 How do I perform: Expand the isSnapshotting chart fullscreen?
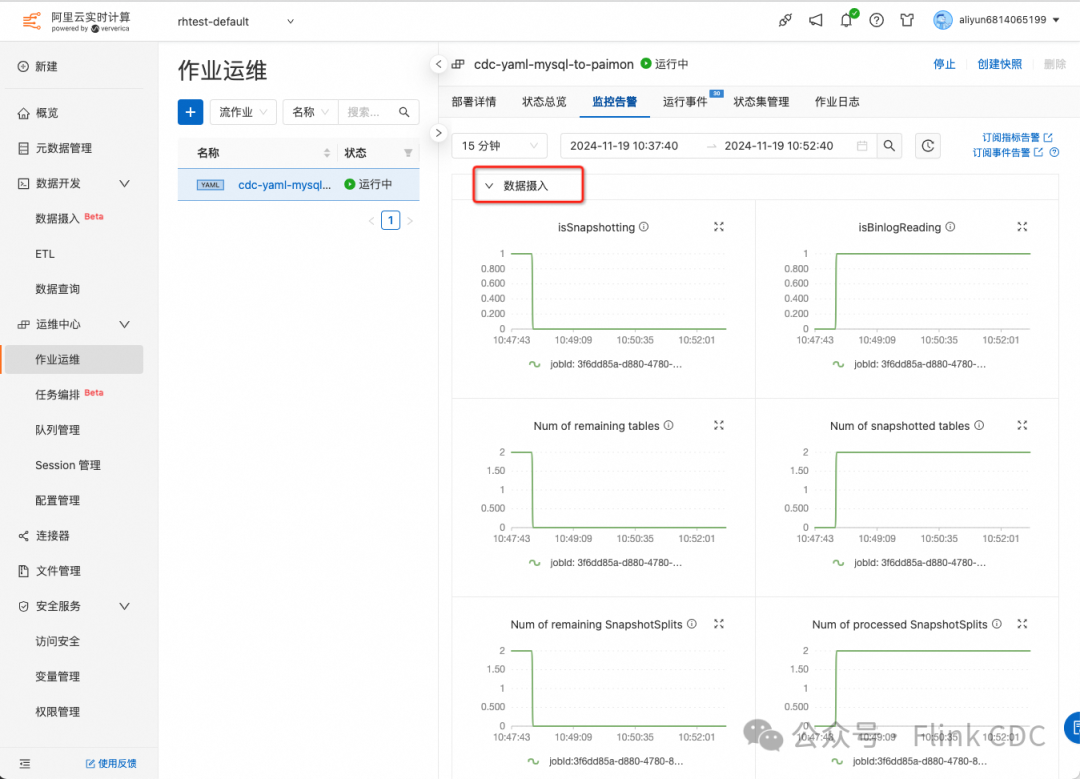tap(718, 227)
